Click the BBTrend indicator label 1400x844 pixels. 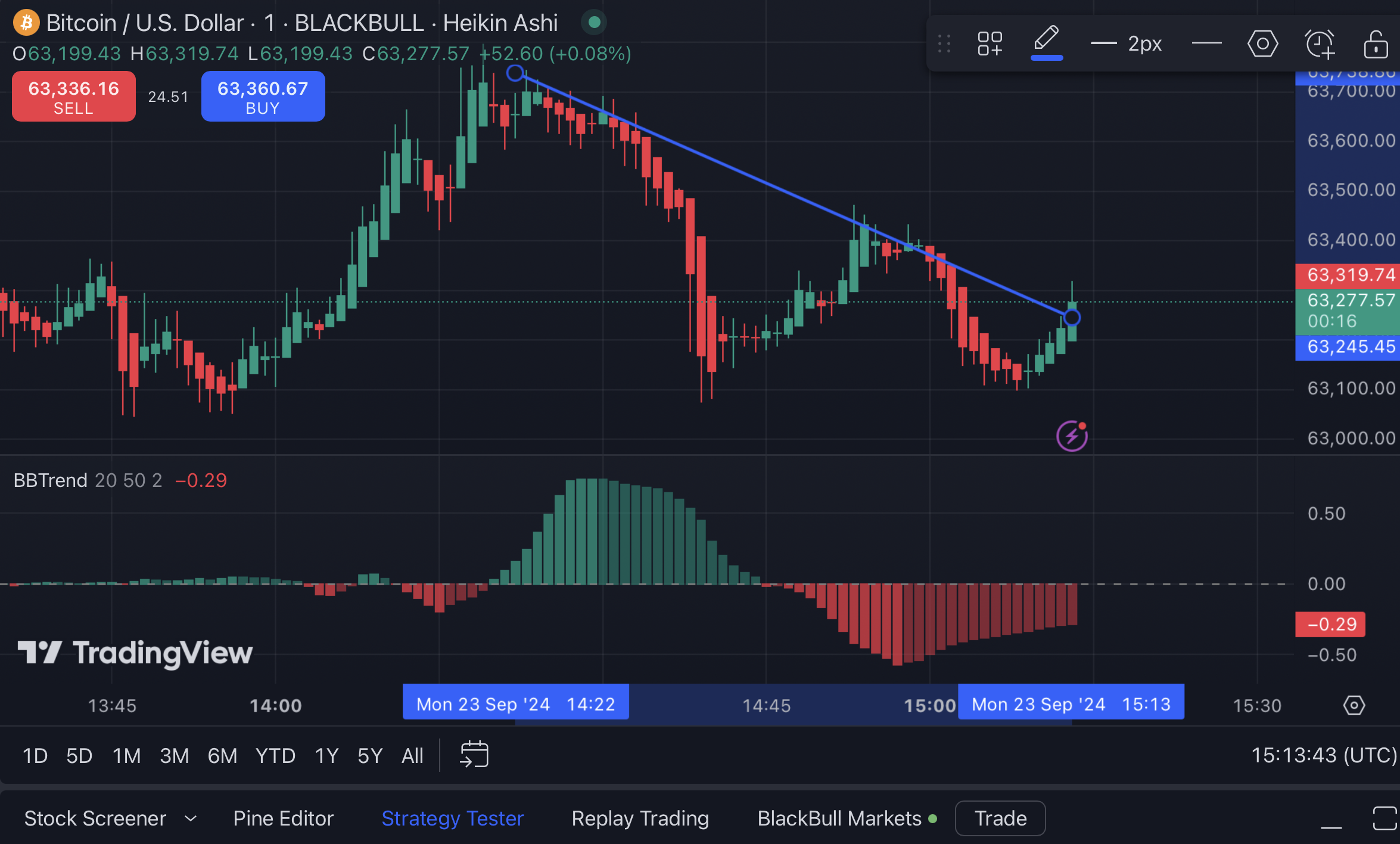50,480
